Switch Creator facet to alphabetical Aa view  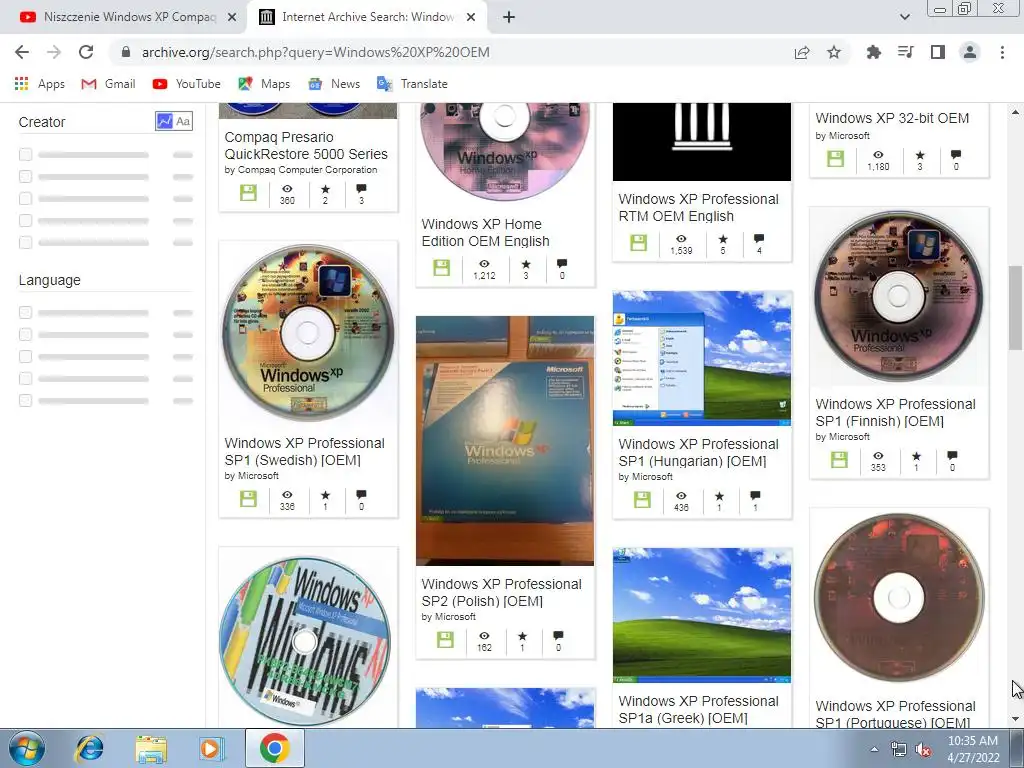pos(184,121)
